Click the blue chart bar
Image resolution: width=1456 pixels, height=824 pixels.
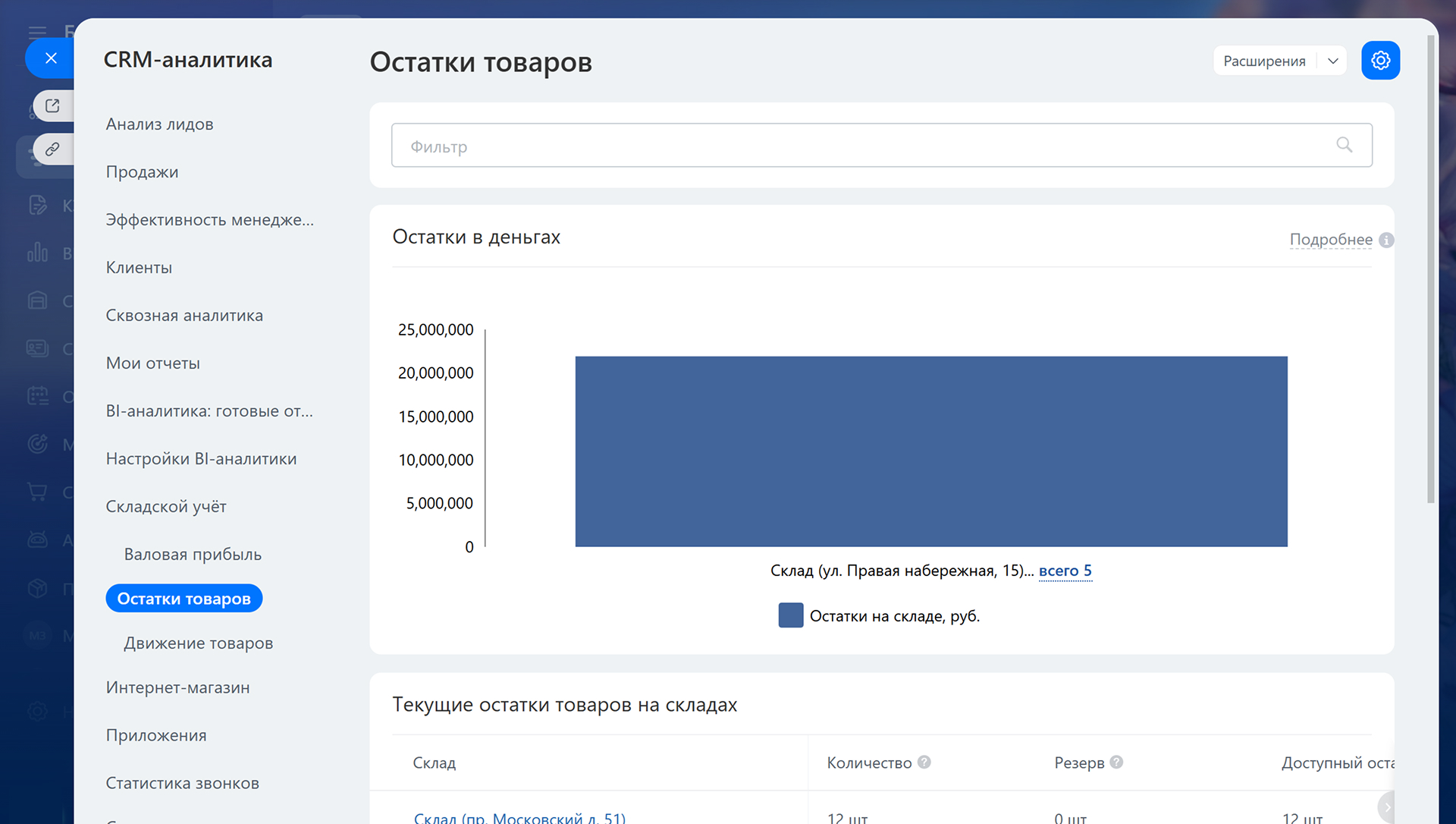click(x=930, y=451)
